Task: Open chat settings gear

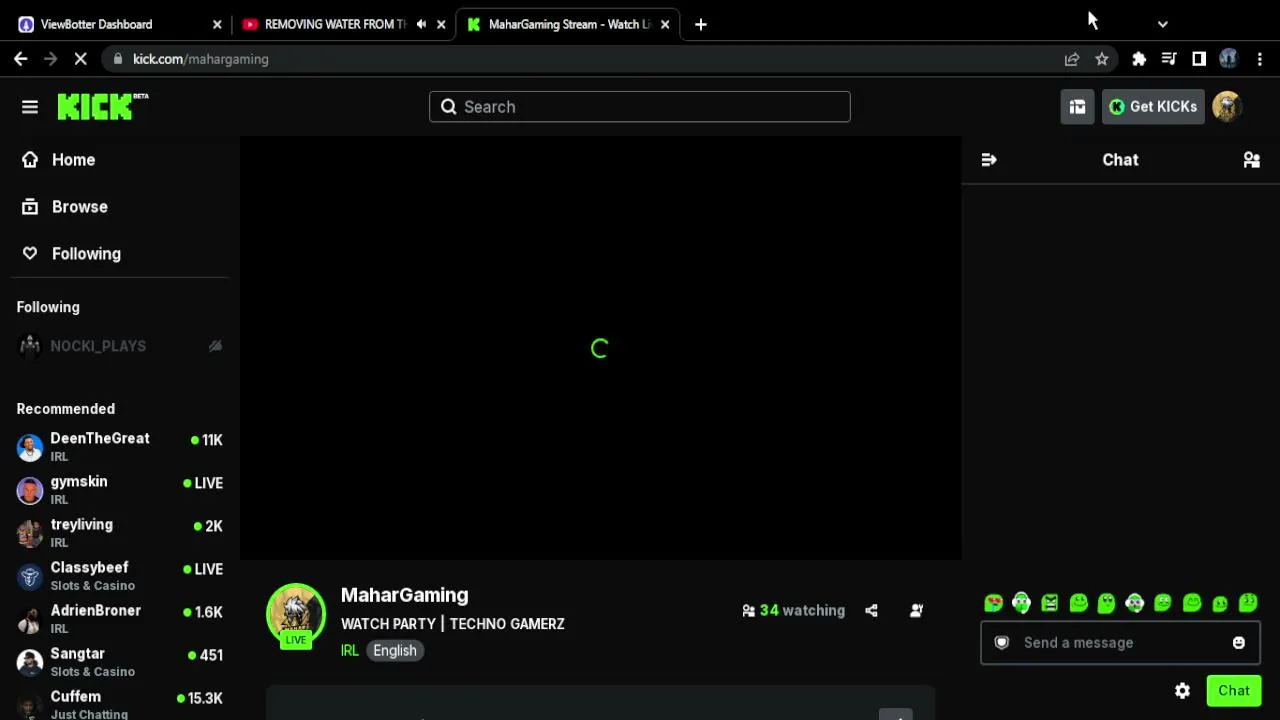Action: (x=1182, y=691)
